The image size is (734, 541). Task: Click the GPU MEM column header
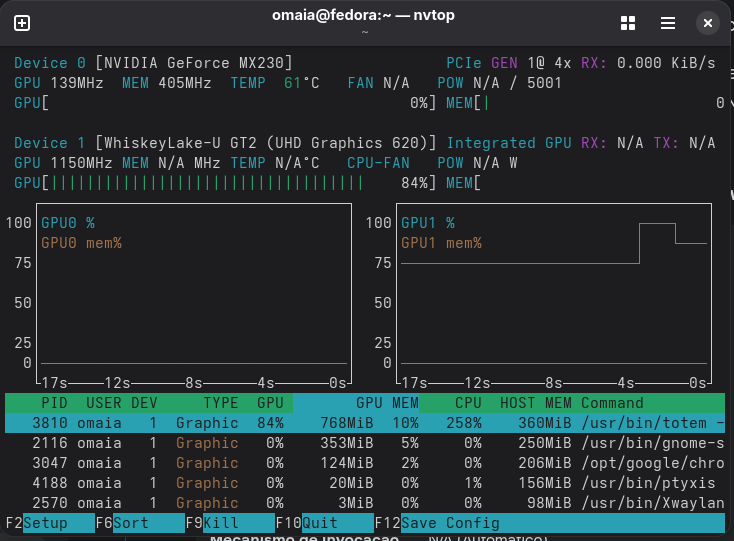point(387,403)
